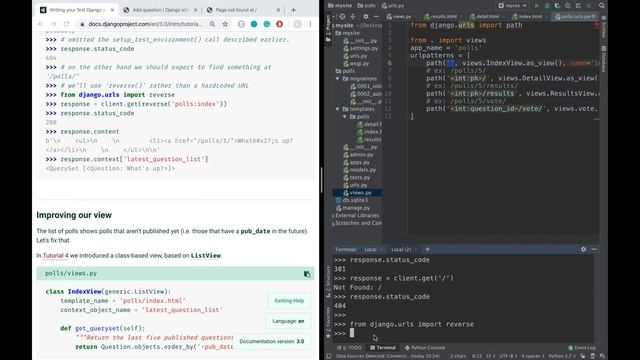Image resolution: width=640 pixels, height=360 pixels.
Task: Open Language: en selector in docs
Action: point(288,321)
